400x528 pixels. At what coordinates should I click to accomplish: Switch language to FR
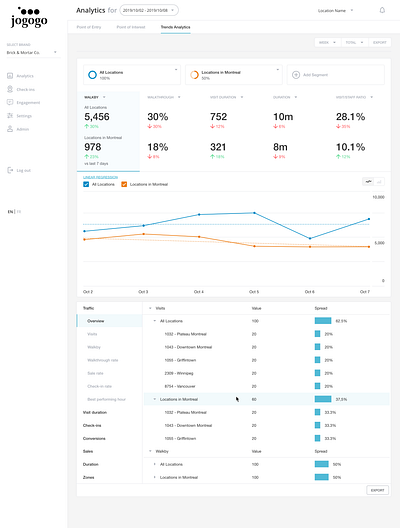click(x=19, y=211)
